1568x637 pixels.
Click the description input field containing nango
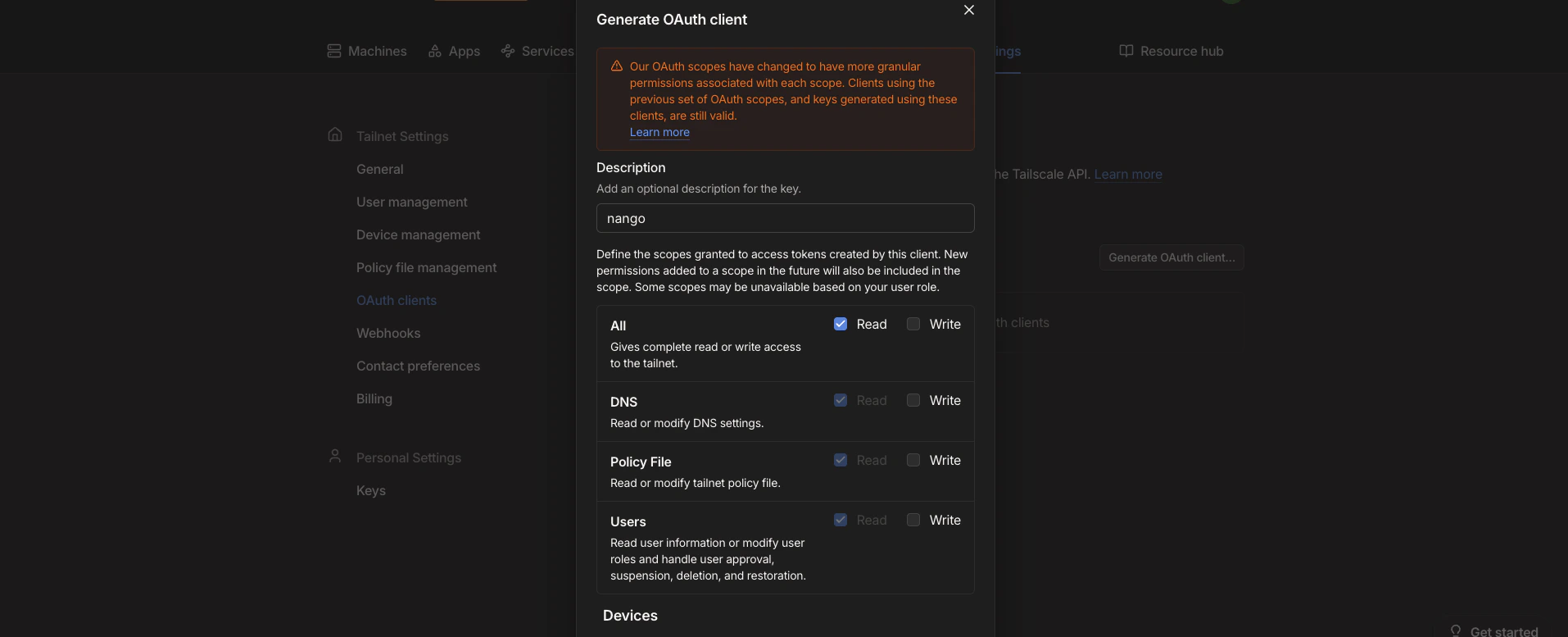click(785, 218)
